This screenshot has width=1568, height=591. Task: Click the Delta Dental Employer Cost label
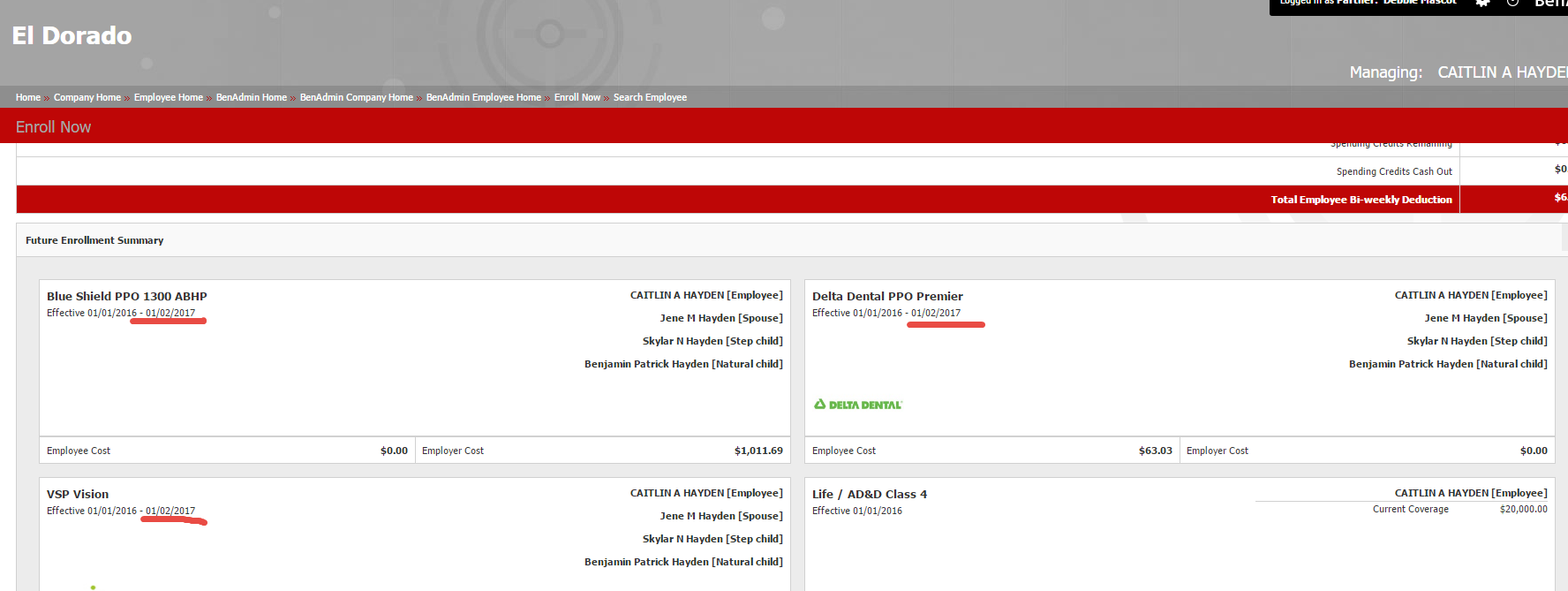coord(1217,451)
